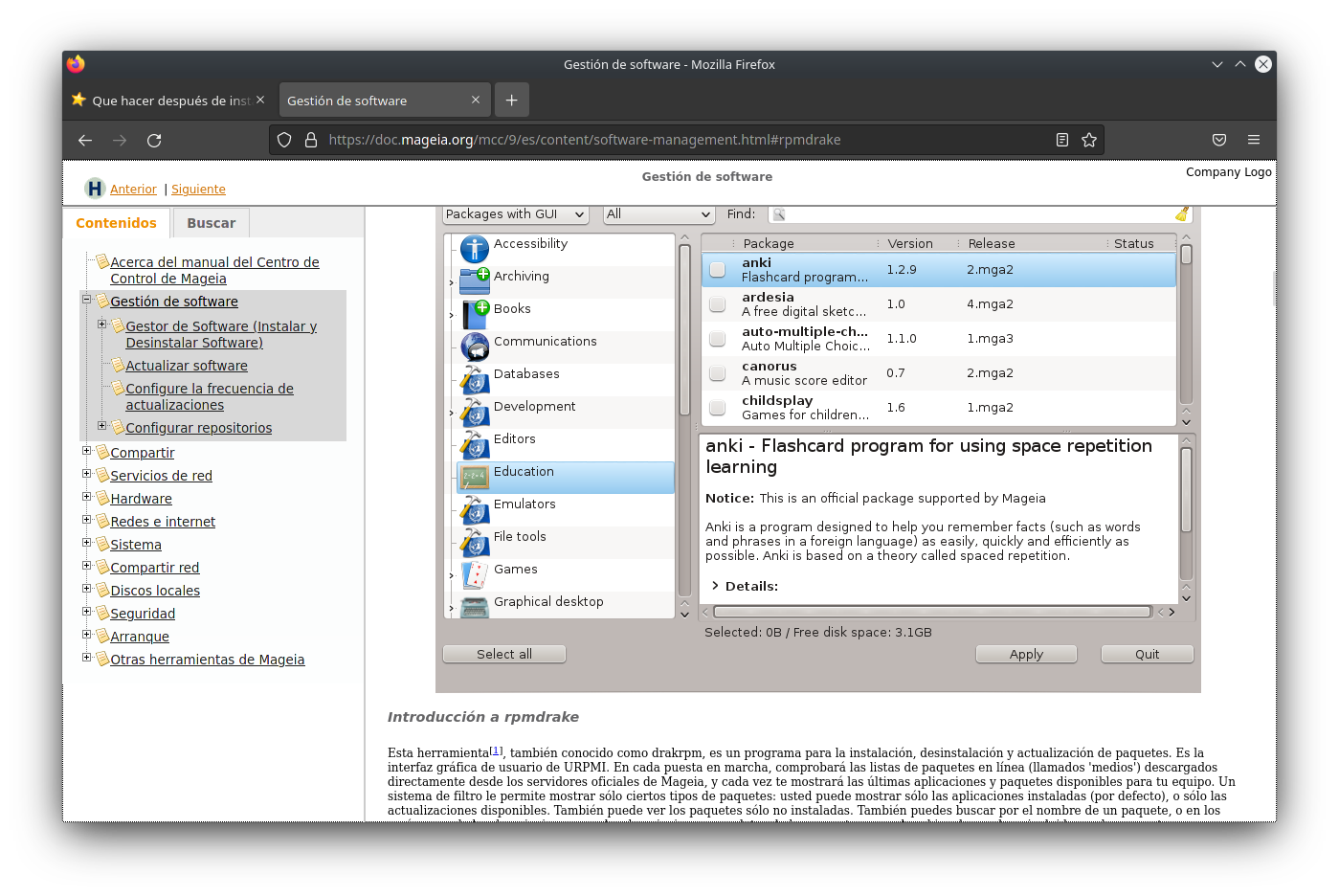Sort by the 'Version' column header
Screen dimensions: 1339x896
click(x=909, y=243)
